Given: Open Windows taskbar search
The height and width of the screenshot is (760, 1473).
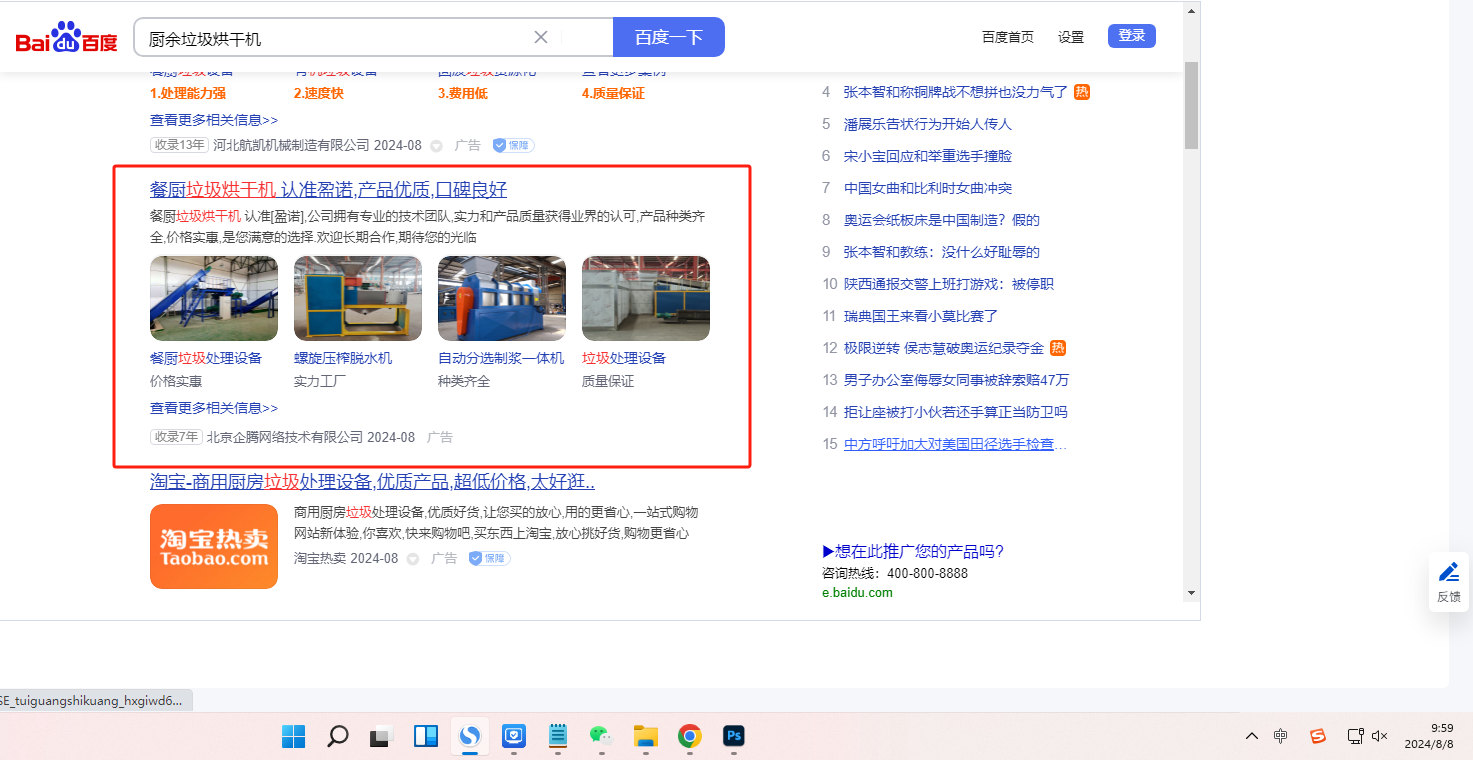Looking at the screenshot, I should click(338, 737).
